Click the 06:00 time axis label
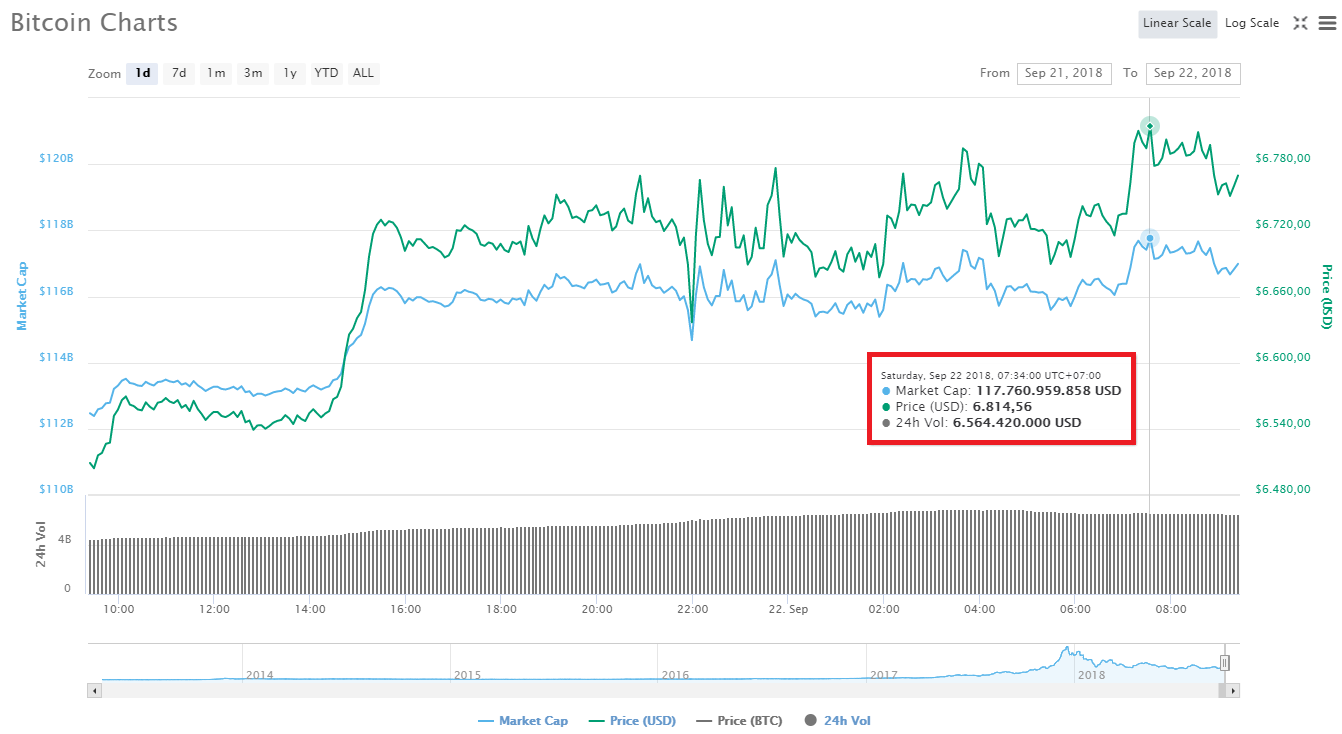1342x734 pixels. (x=1075, y=609)
